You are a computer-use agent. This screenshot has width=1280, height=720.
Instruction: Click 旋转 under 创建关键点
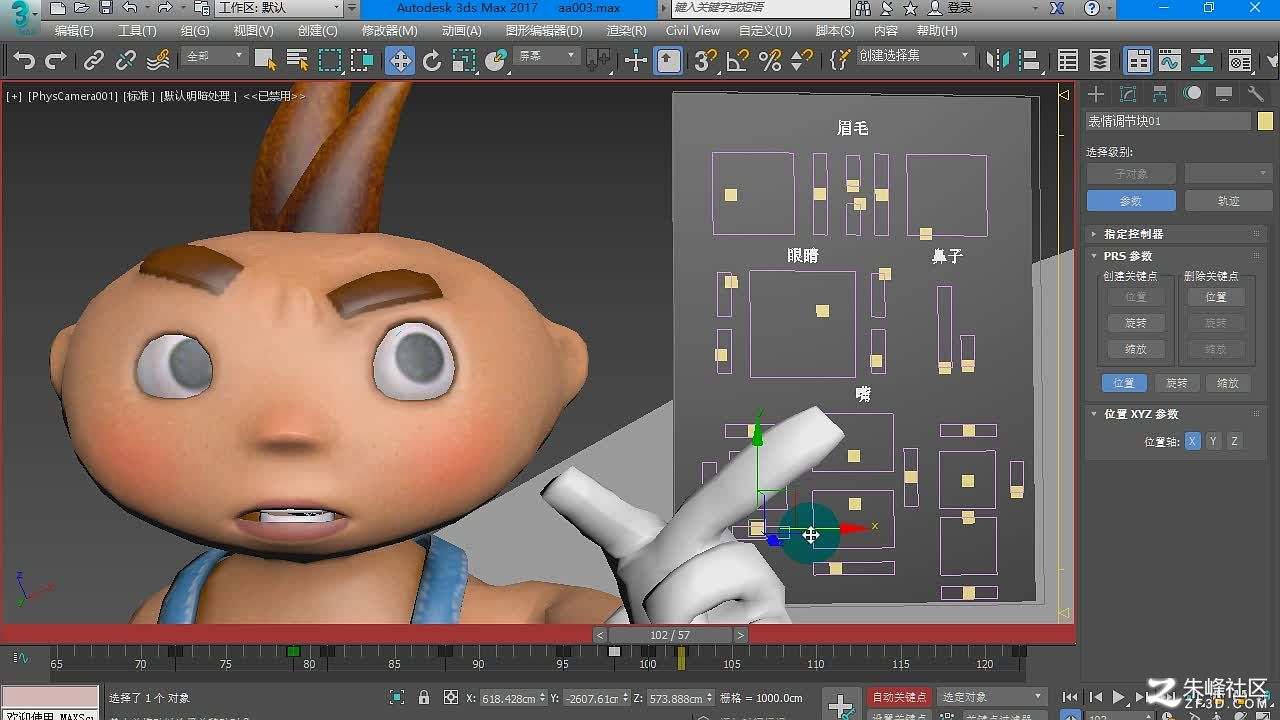pos(1135,323)
